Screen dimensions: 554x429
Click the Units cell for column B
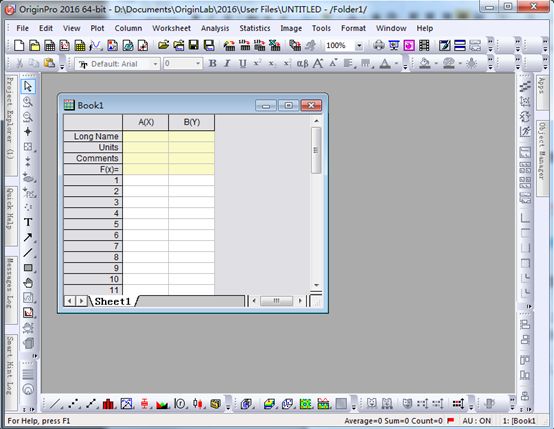[191, 147]
